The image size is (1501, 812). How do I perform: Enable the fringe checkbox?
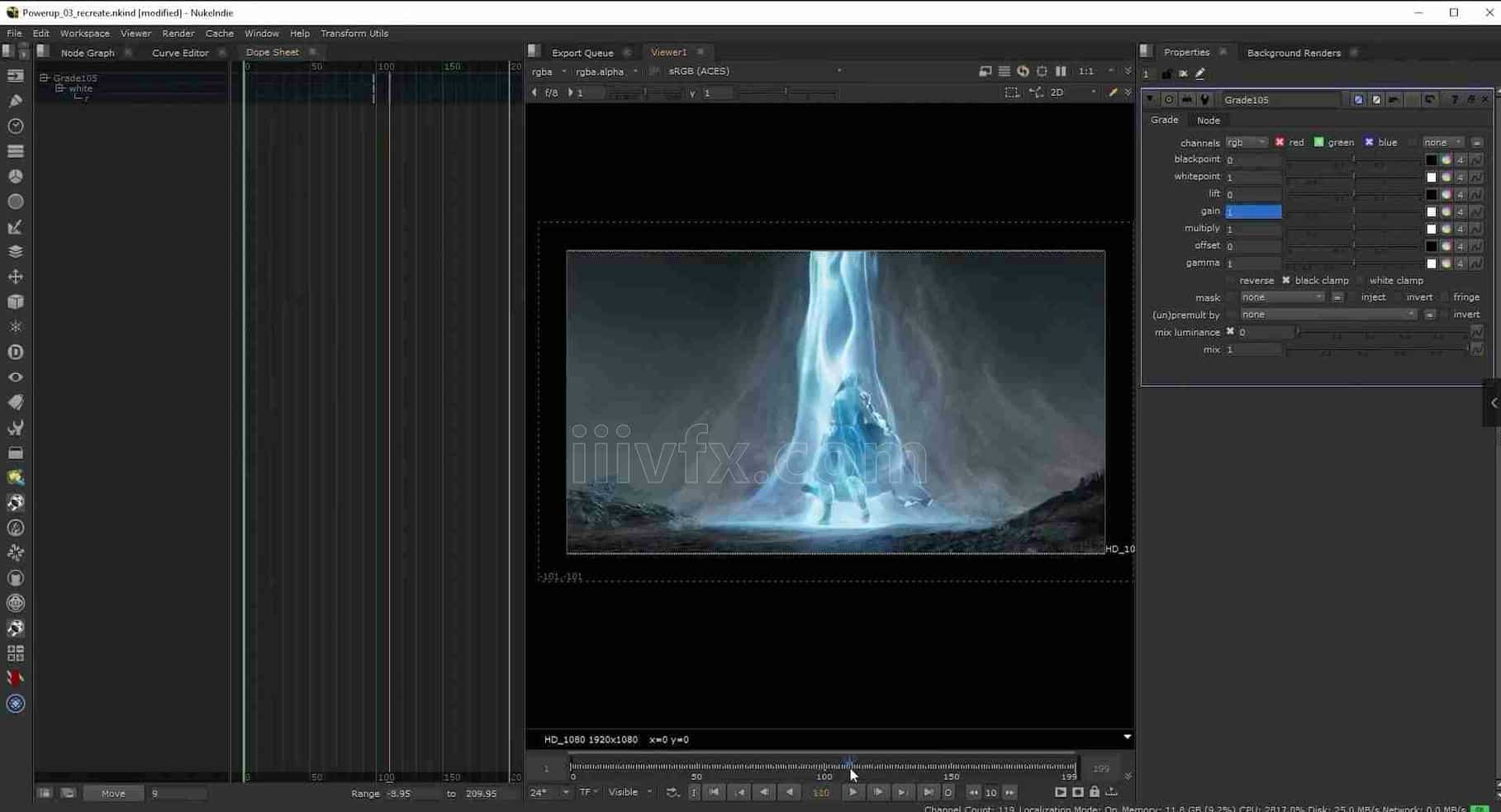(x=1445, y=297)
